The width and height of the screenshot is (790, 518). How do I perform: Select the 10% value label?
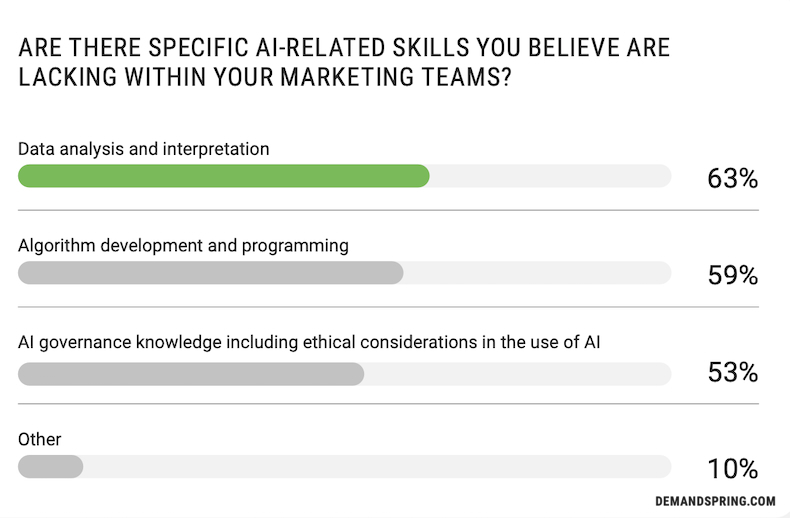click(733, 469)
